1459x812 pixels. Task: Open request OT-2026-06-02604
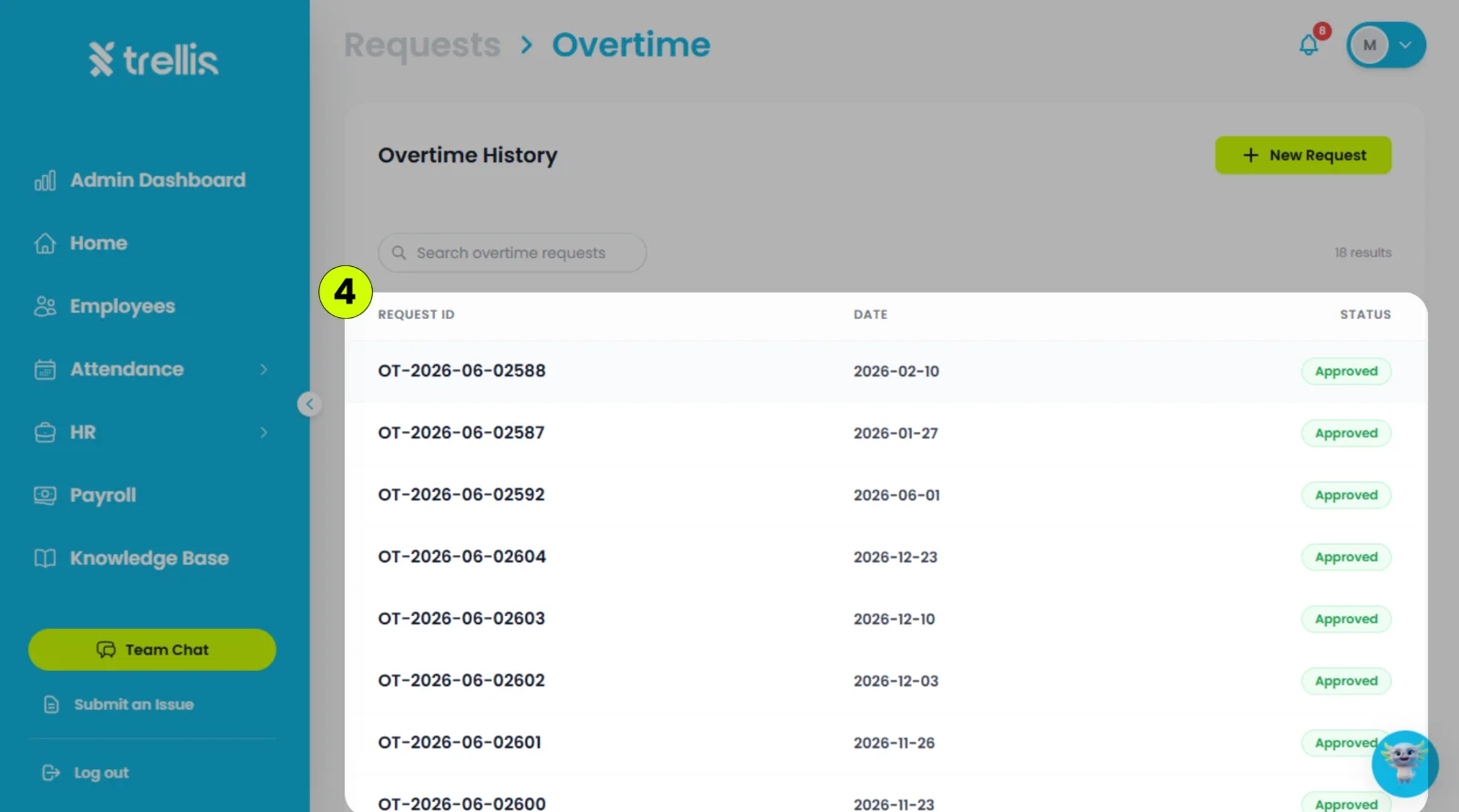(461, 557)
